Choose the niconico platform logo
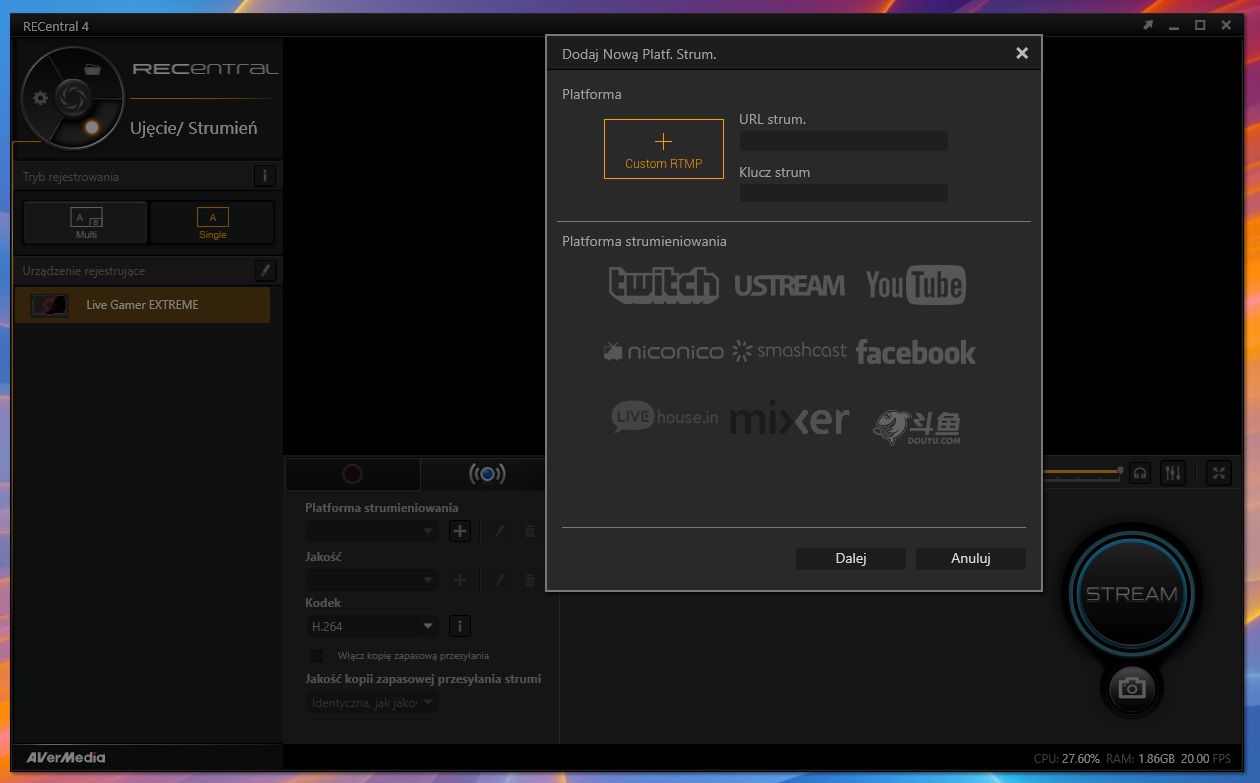 663,352
